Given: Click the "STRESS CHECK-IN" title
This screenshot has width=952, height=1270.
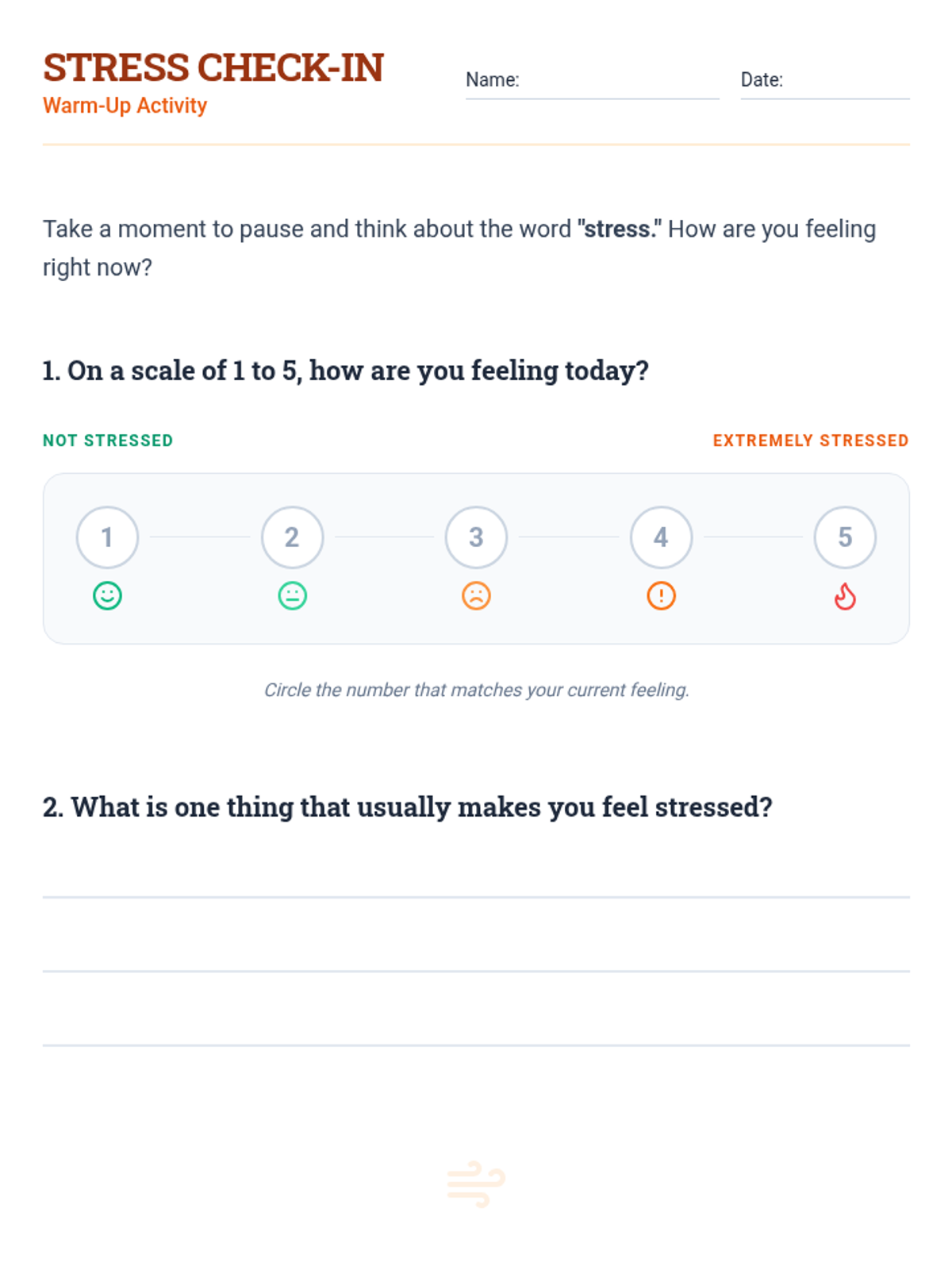Looking at the screenshot, I should tap(213, 67).
